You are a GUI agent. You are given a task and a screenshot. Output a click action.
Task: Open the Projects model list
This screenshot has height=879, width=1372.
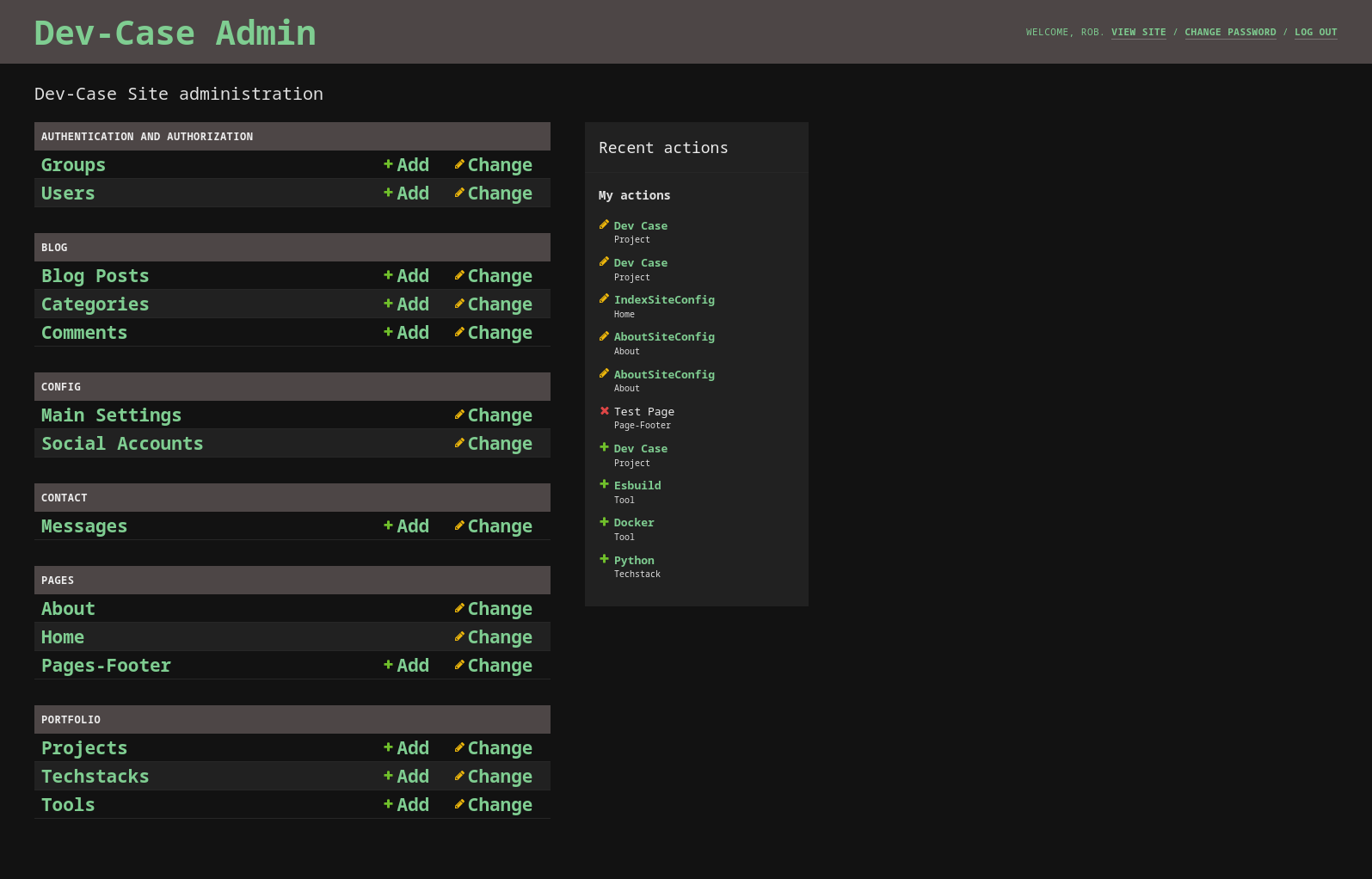pos(84,748)
